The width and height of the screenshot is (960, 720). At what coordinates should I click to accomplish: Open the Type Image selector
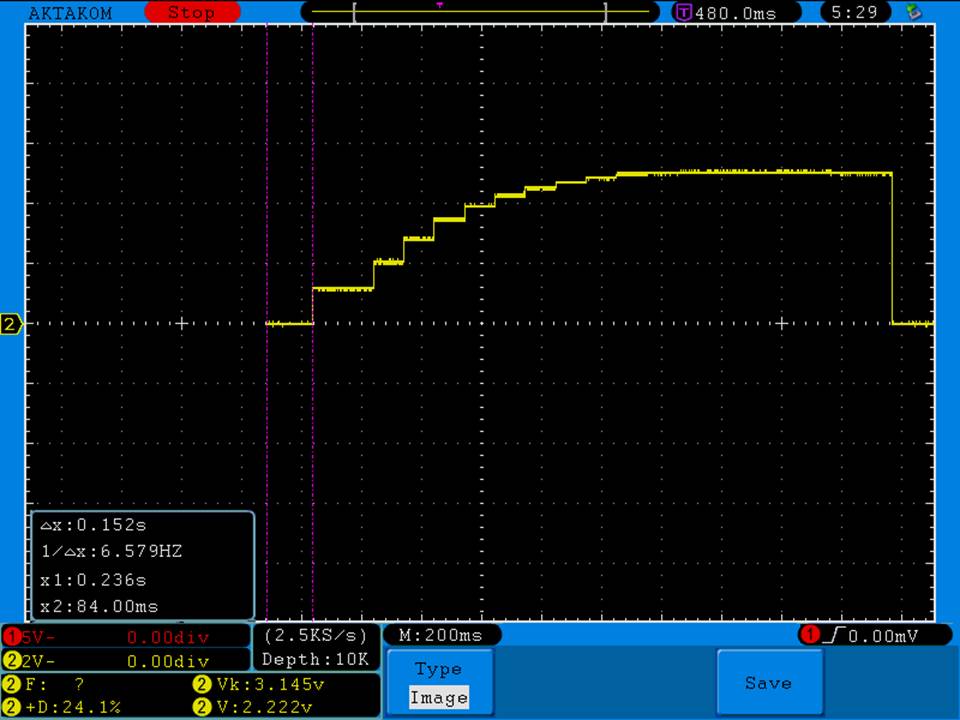tap(438, 683)
